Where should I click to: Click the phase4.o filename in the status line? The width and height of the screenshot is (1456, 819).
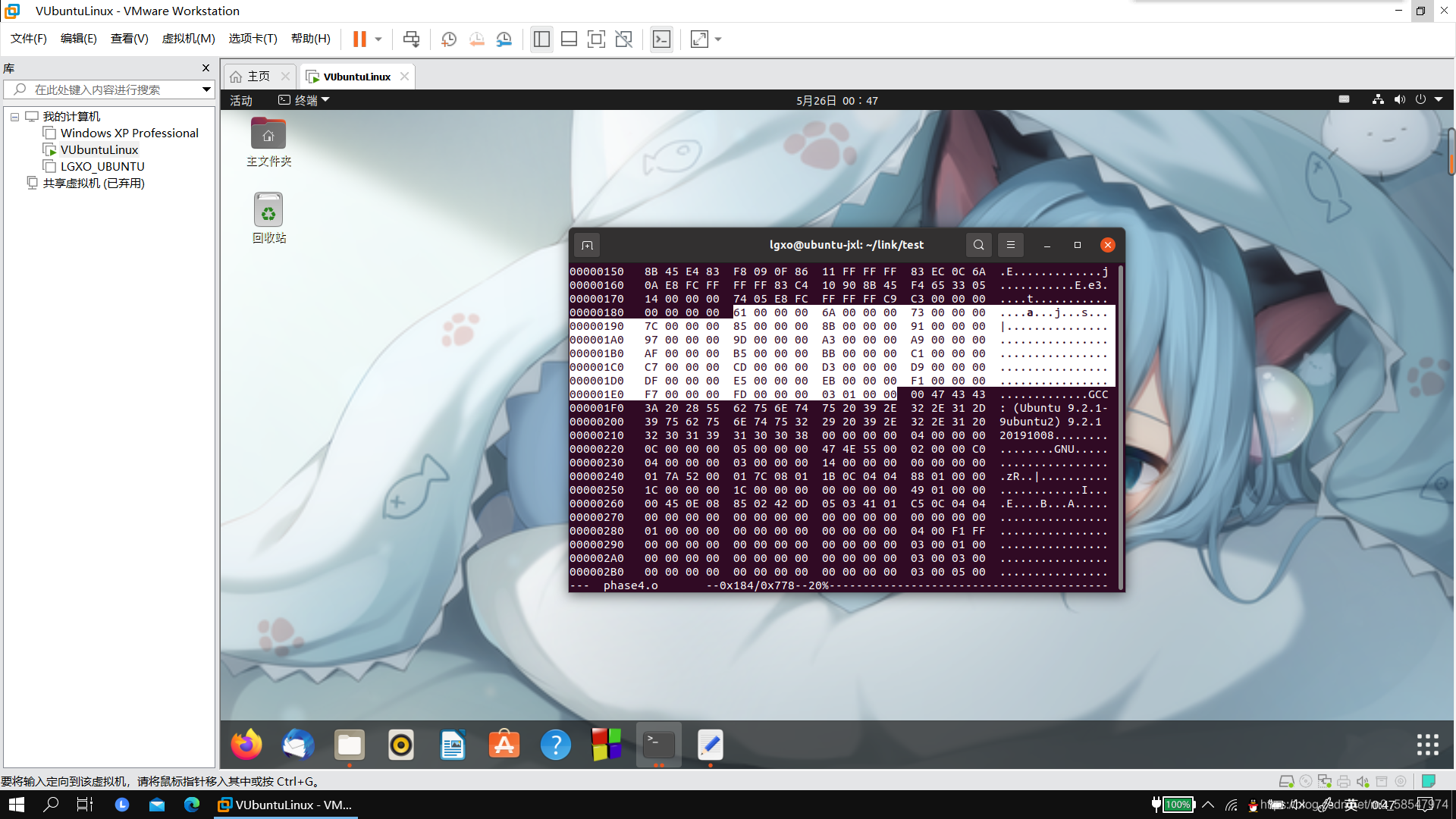630,585
